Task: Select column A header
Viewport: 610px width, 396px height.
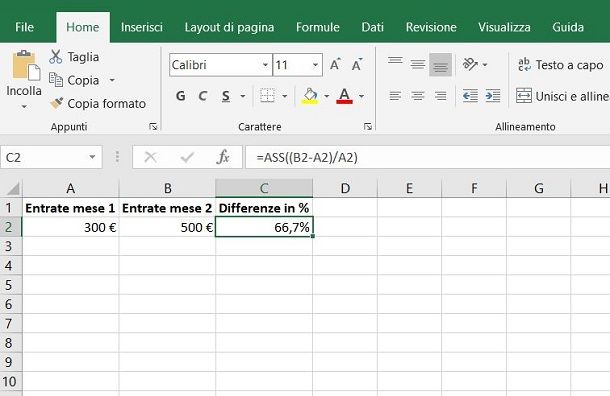Action: pos(70,189)
